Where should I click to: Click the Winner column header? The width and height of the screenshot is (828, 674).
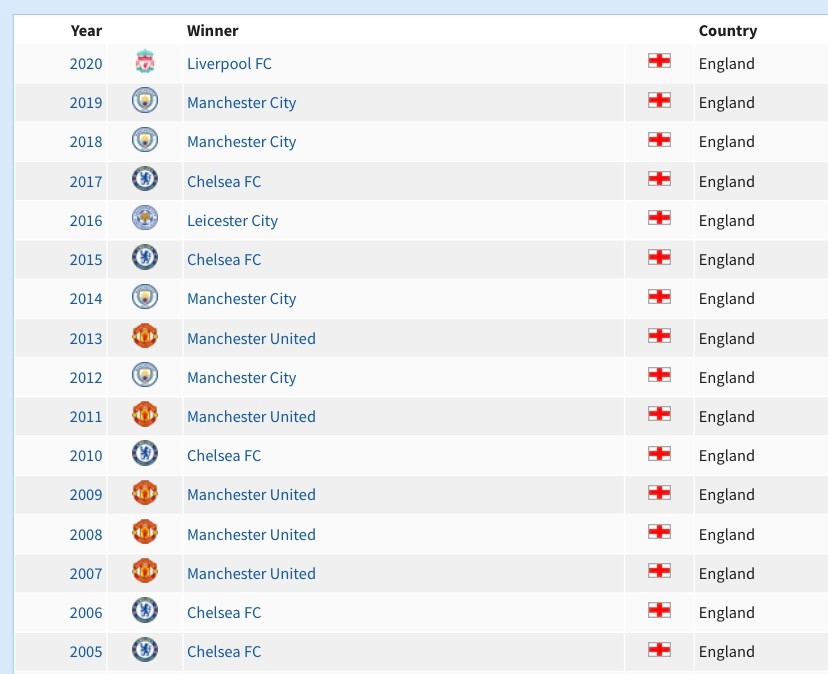point(212,31)
